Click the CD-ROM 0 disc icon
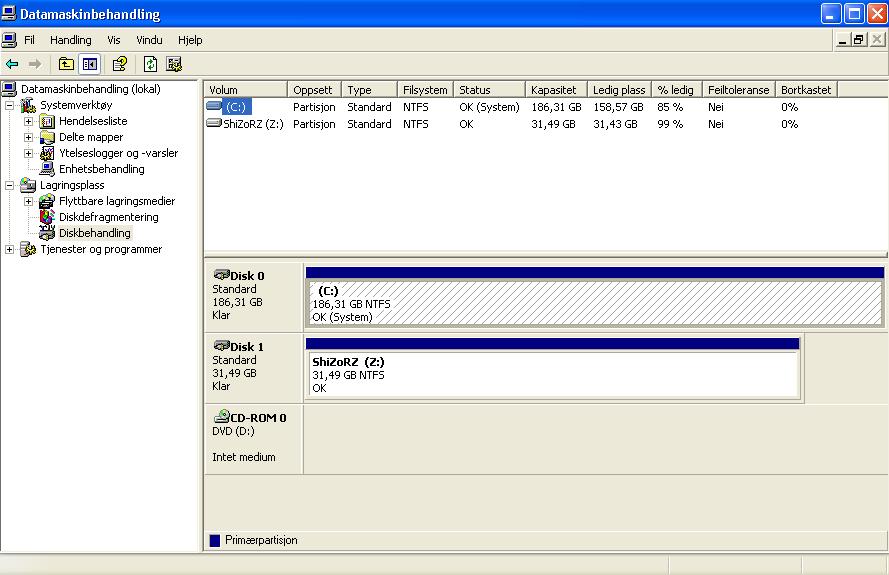 point(221,417)
